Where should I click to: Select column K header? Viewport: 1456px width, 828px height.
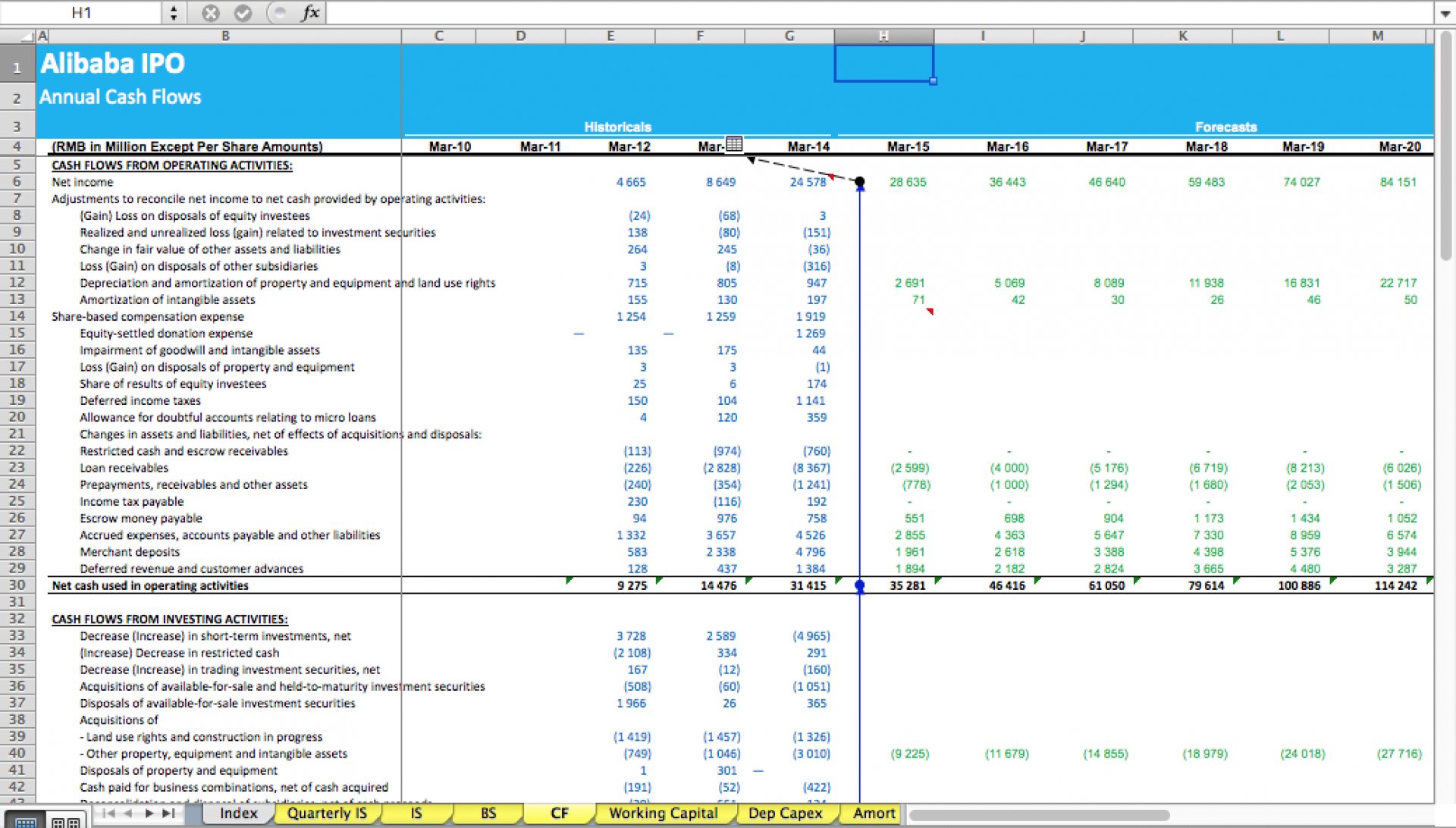point(1182,36)
